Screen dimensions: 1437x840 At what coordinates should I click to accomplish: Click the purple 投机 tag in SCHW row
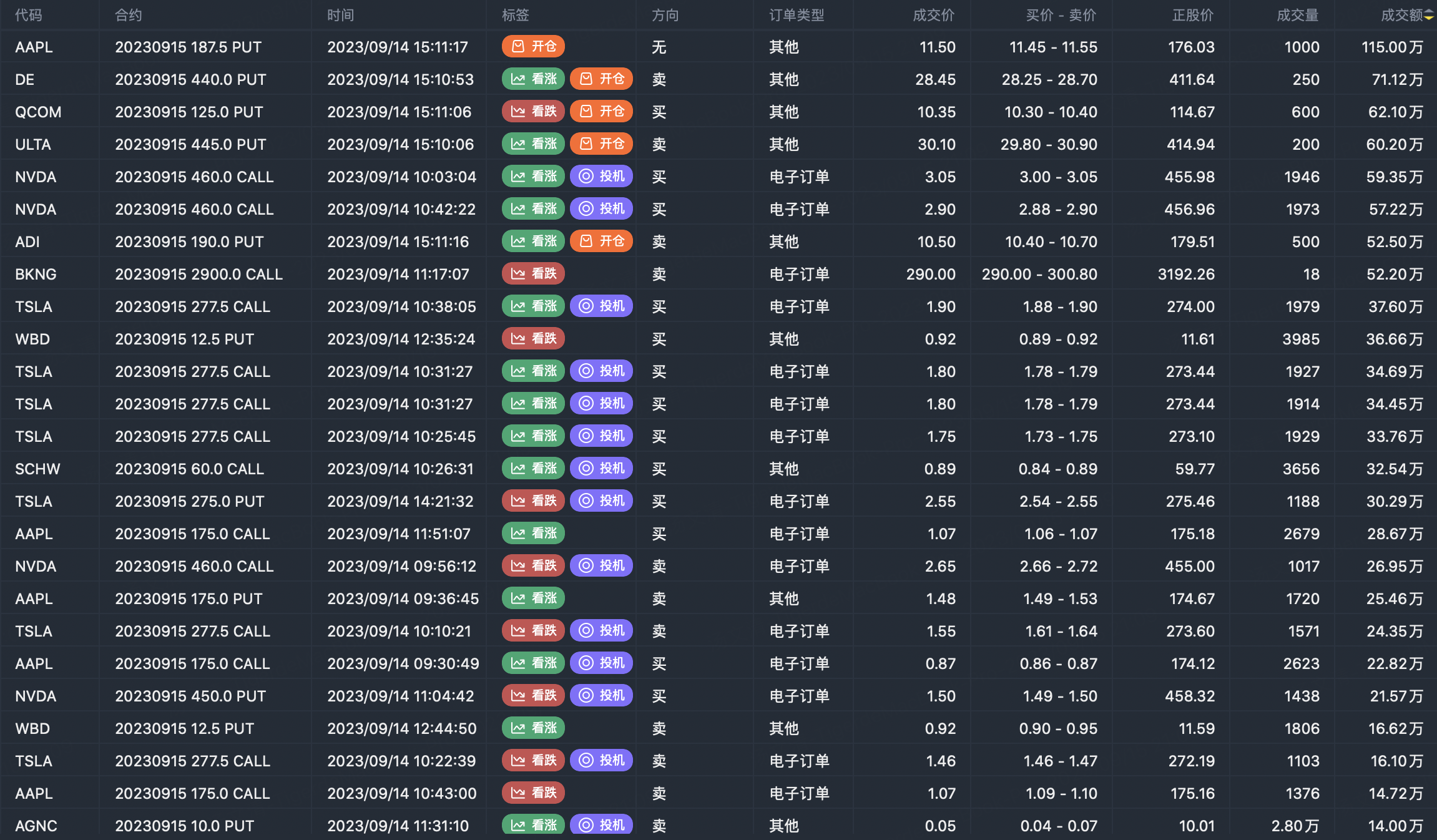[601, 469]
